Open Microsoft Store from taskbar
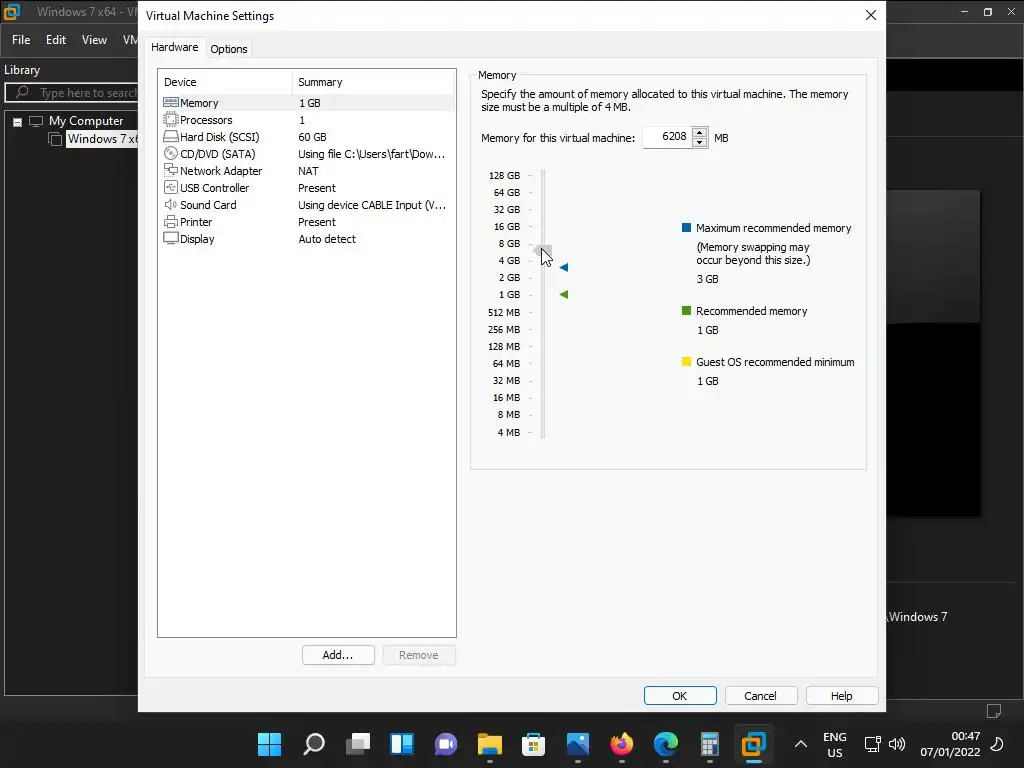This screenshot has width=1024, height=768. [534, 743]
